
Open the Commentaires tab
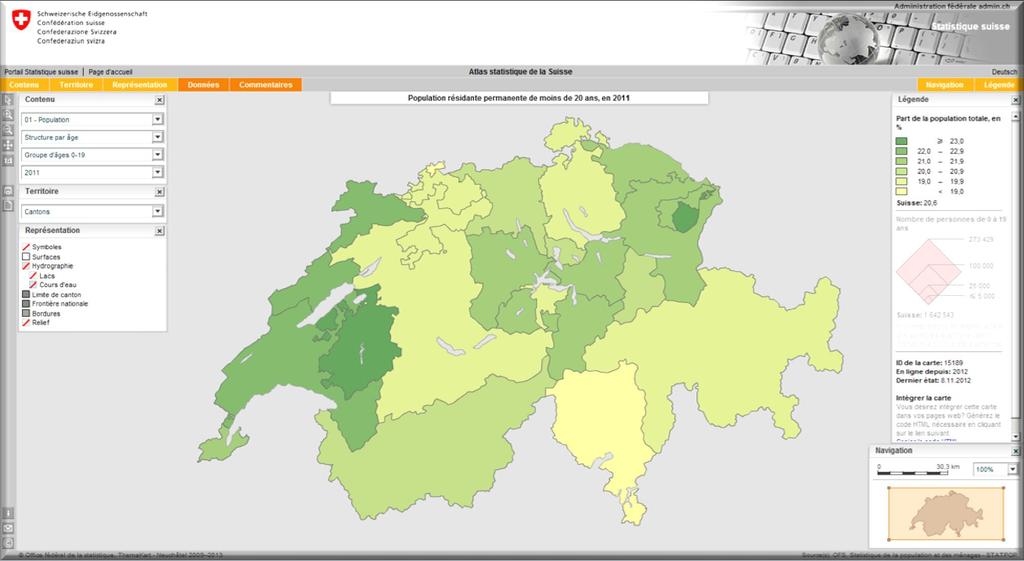pyautogui.click(x=266, y=85)
